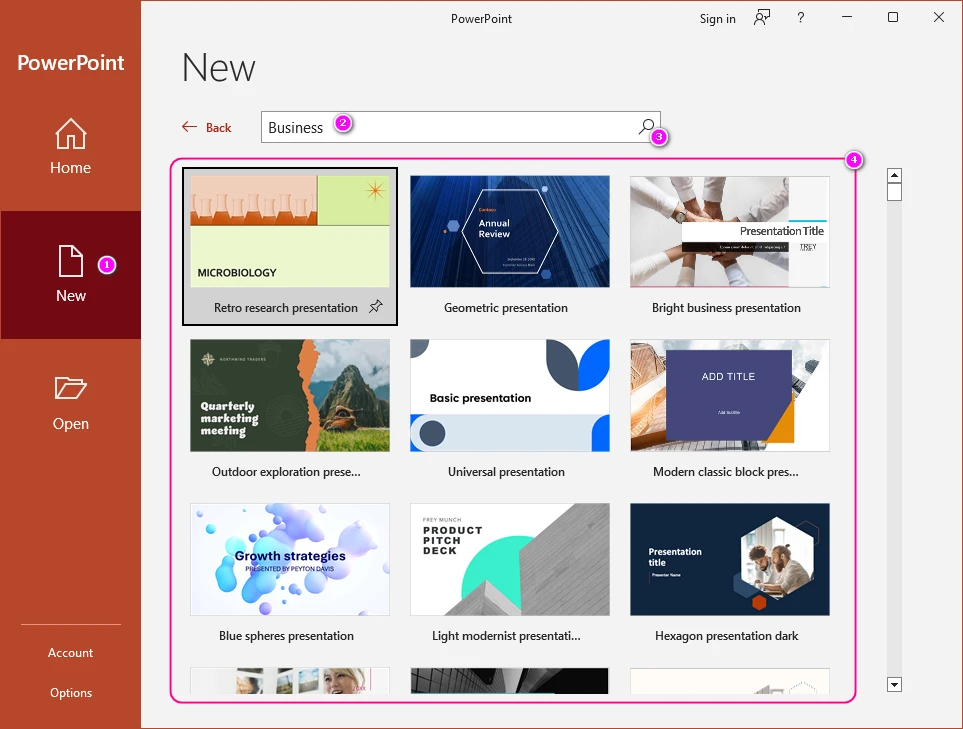
Task: Open the Options menu
Action: 70,692
